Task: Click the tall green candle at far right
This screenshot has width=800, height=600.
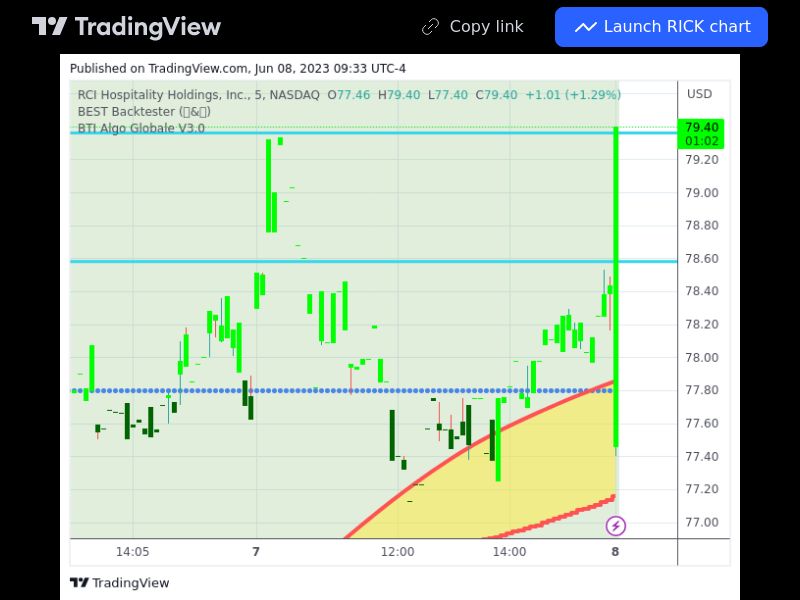Action: pos(616,287)
